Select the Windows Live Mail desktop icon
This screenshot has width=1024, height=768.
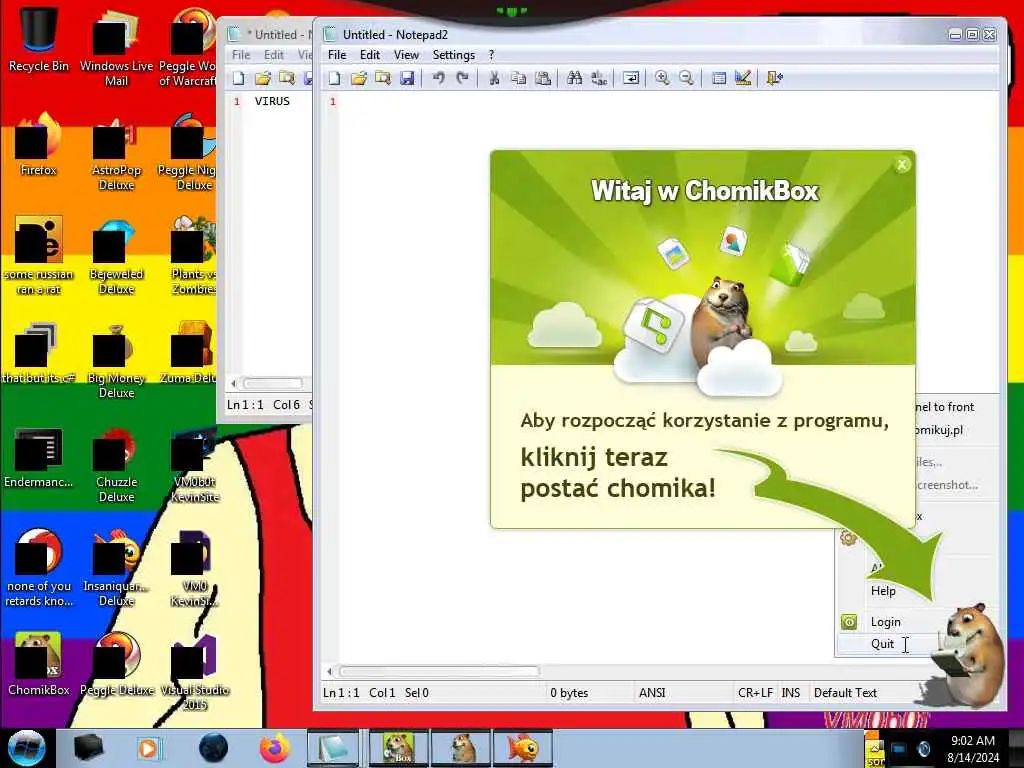click(116, 46)
